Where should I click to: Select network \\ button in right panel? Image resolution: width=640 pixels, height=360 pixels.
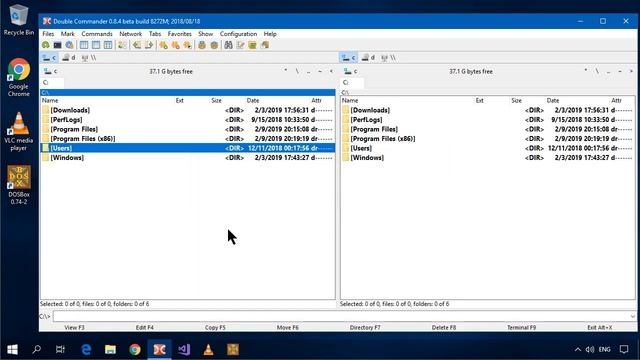388,58
